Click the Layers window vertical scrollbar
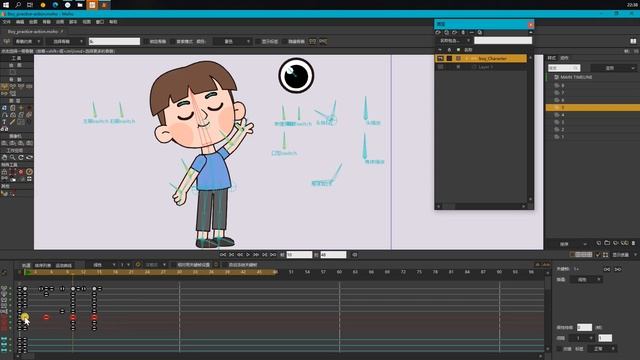Viewport: 640px width, 360px height. [531, 129]
